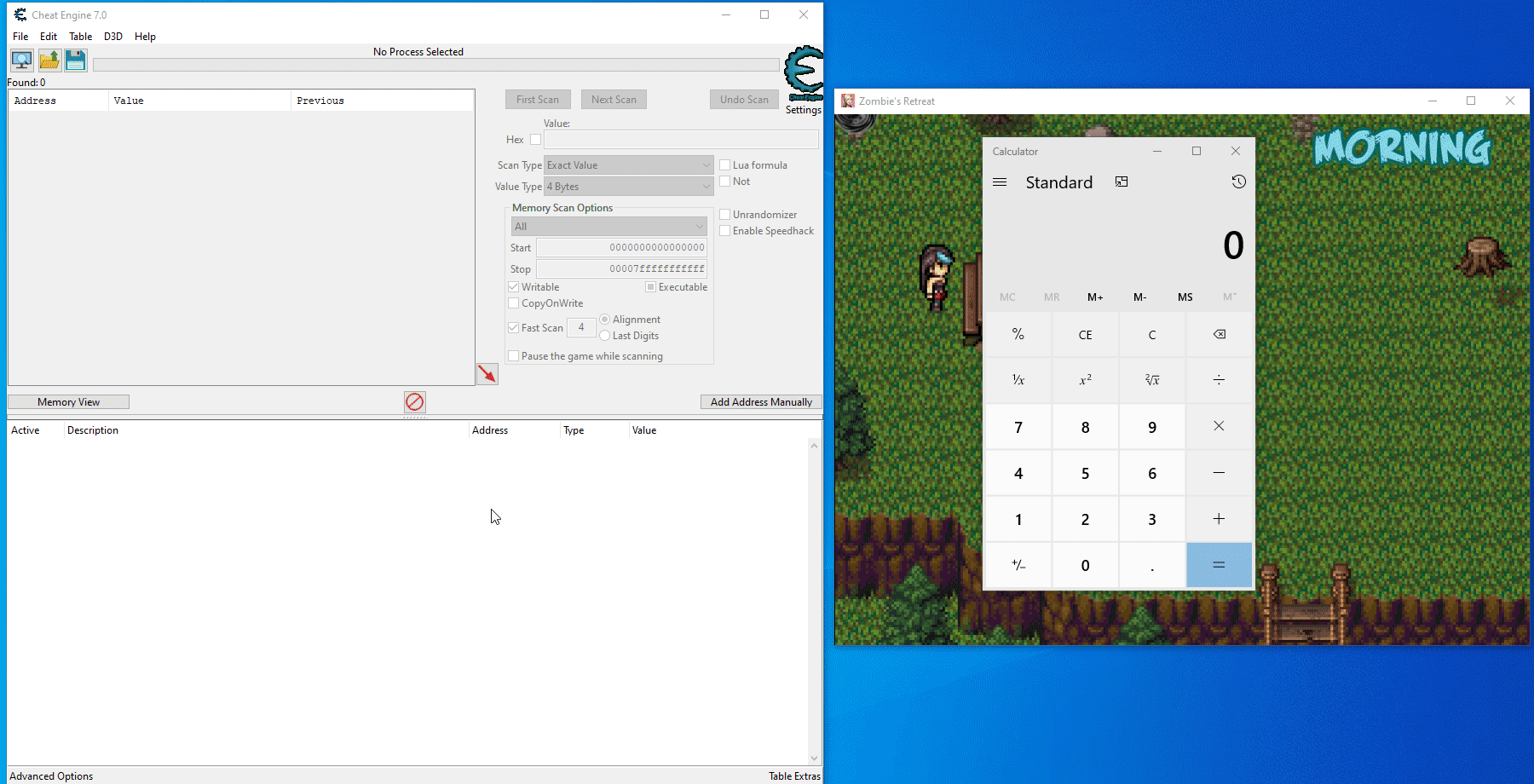
Task: Click the Fast Scan alignment value field
Action: 581,327
